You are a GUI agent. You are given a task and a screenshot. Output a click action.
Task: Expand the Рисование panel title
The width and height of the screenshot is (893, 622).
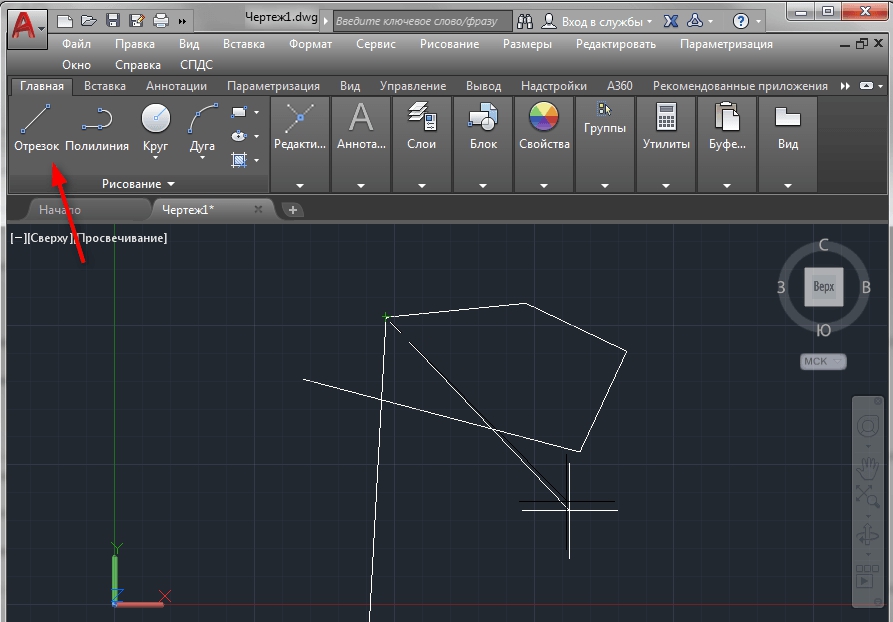(x=138, y=184)
